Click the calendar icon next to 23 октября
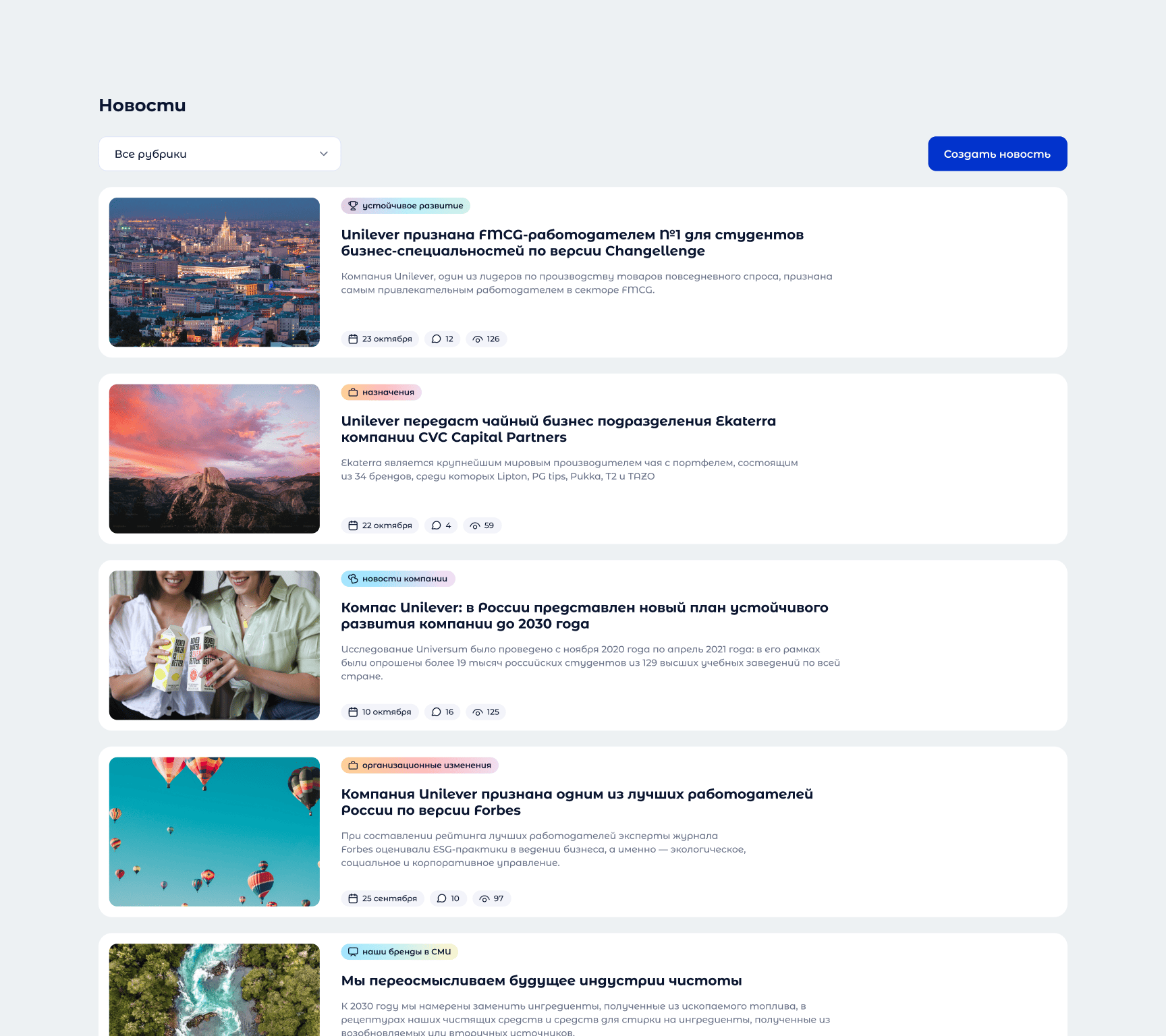 [354, 339]
